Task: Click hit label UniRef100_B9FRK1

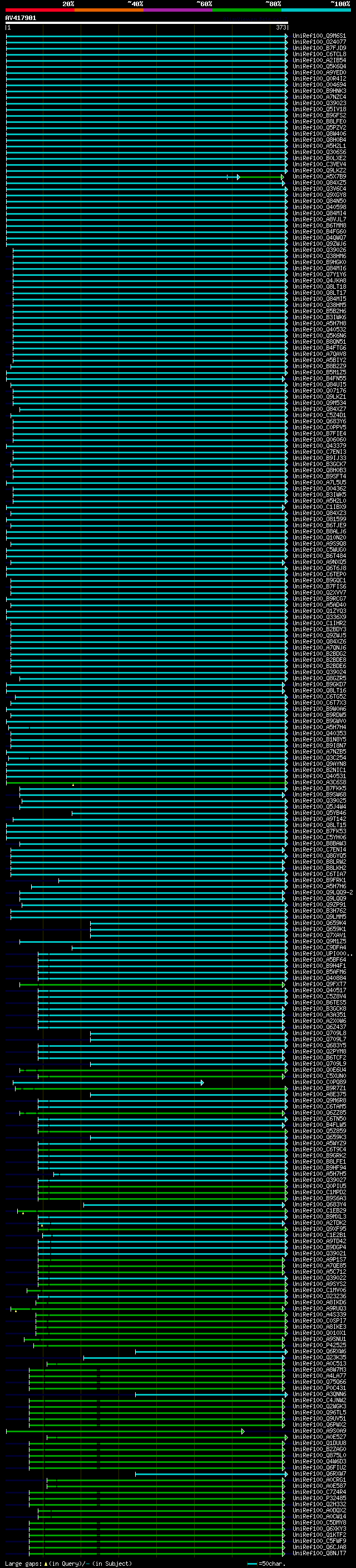Action: 319,880
